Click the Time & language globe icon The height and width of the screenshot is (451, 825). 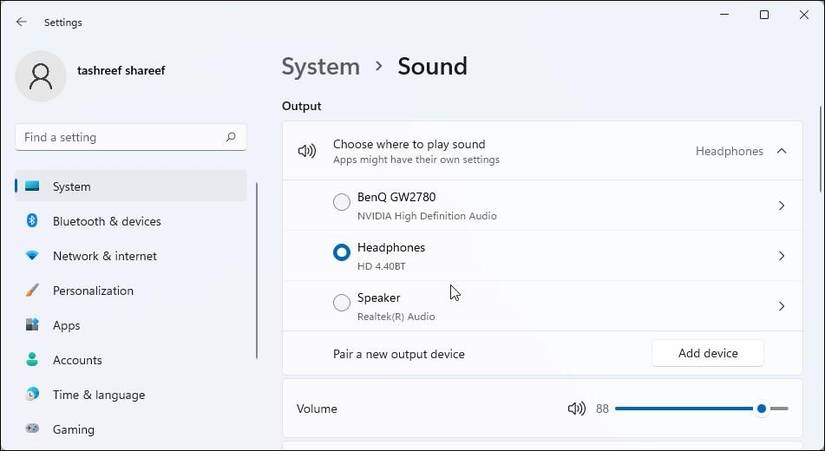(x=32, y=394)
